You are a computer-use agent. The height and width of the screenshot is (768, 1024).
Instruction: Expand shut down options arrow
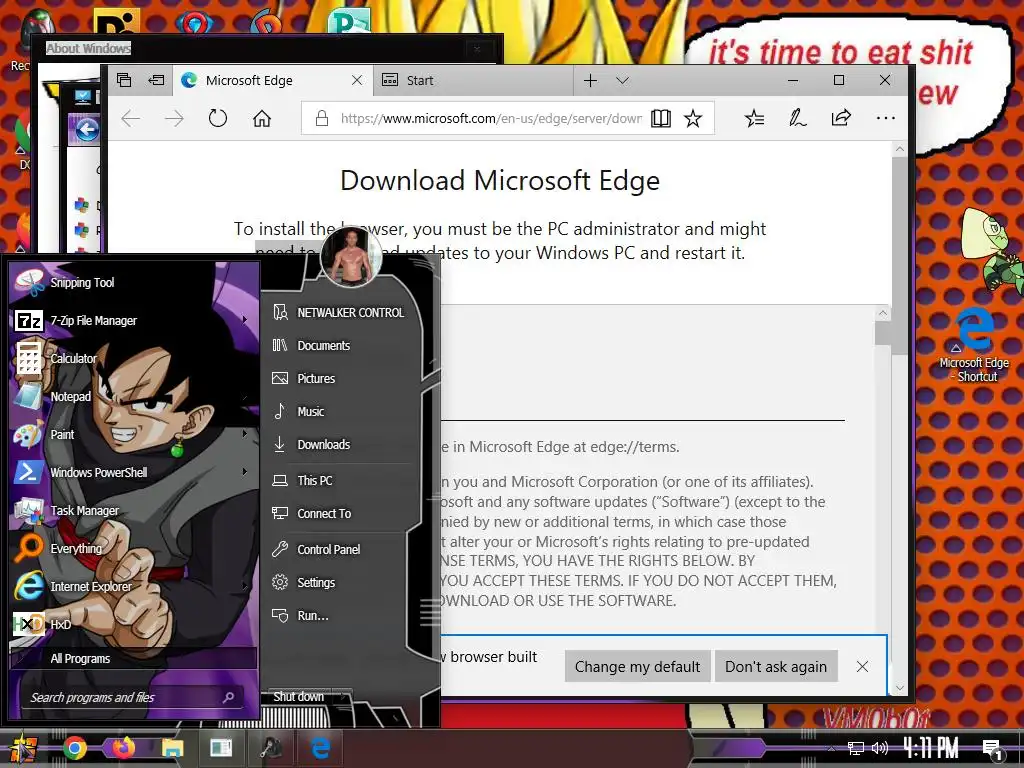tap(344, 696)
